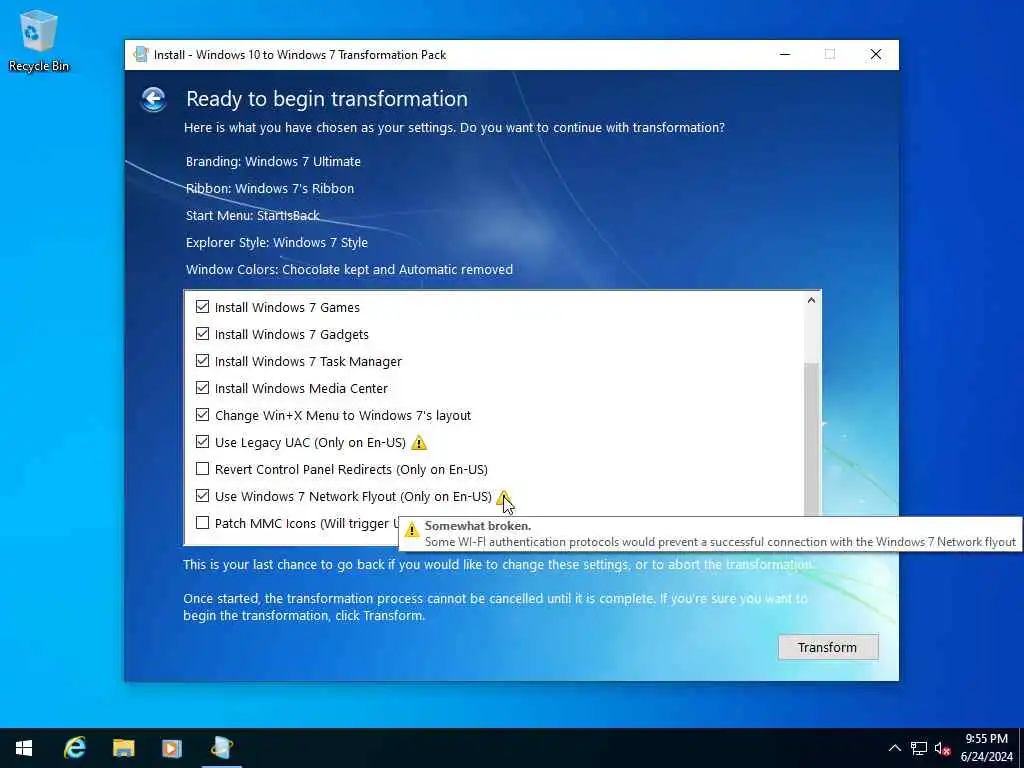The width and height of the screenshot is (1024, 768).
Task: Click the Ready to begin transformation heading
Action: 327,99
